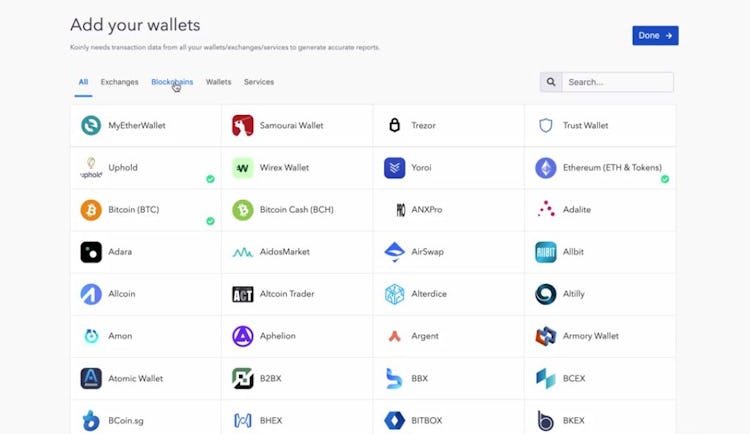This screenshot has width=750, height=434.
Task: Click the Allcoin blue circle icon
Action: [x=91, y=294]
